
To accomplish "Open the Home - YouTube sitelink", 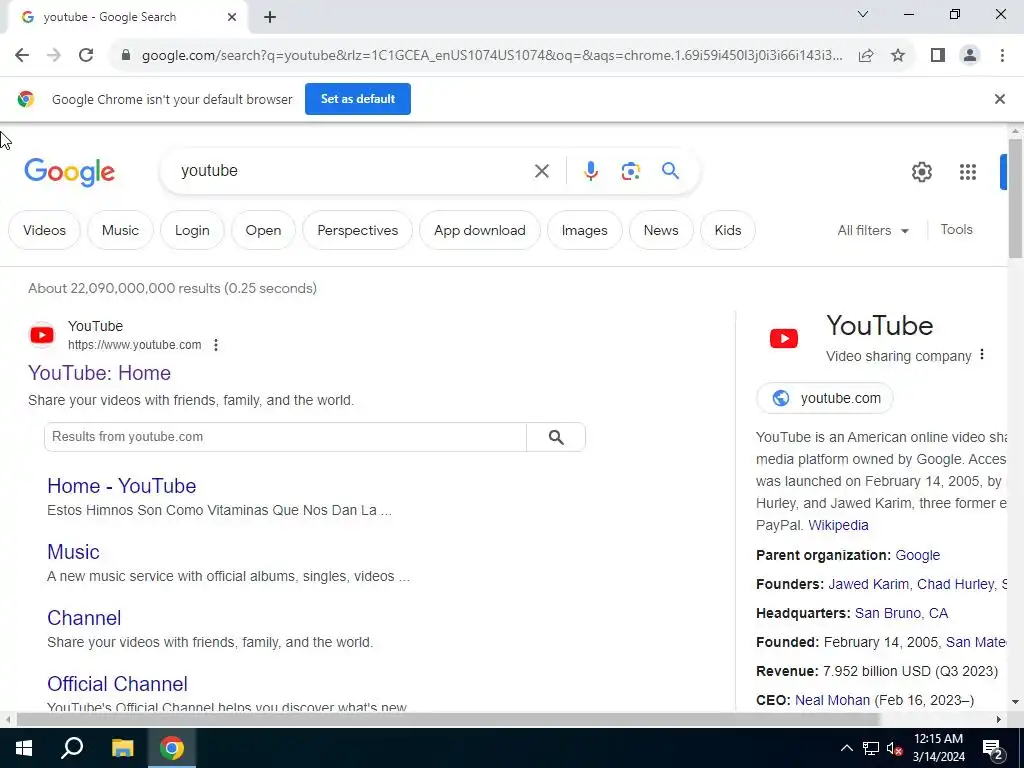I will point(121,486).
